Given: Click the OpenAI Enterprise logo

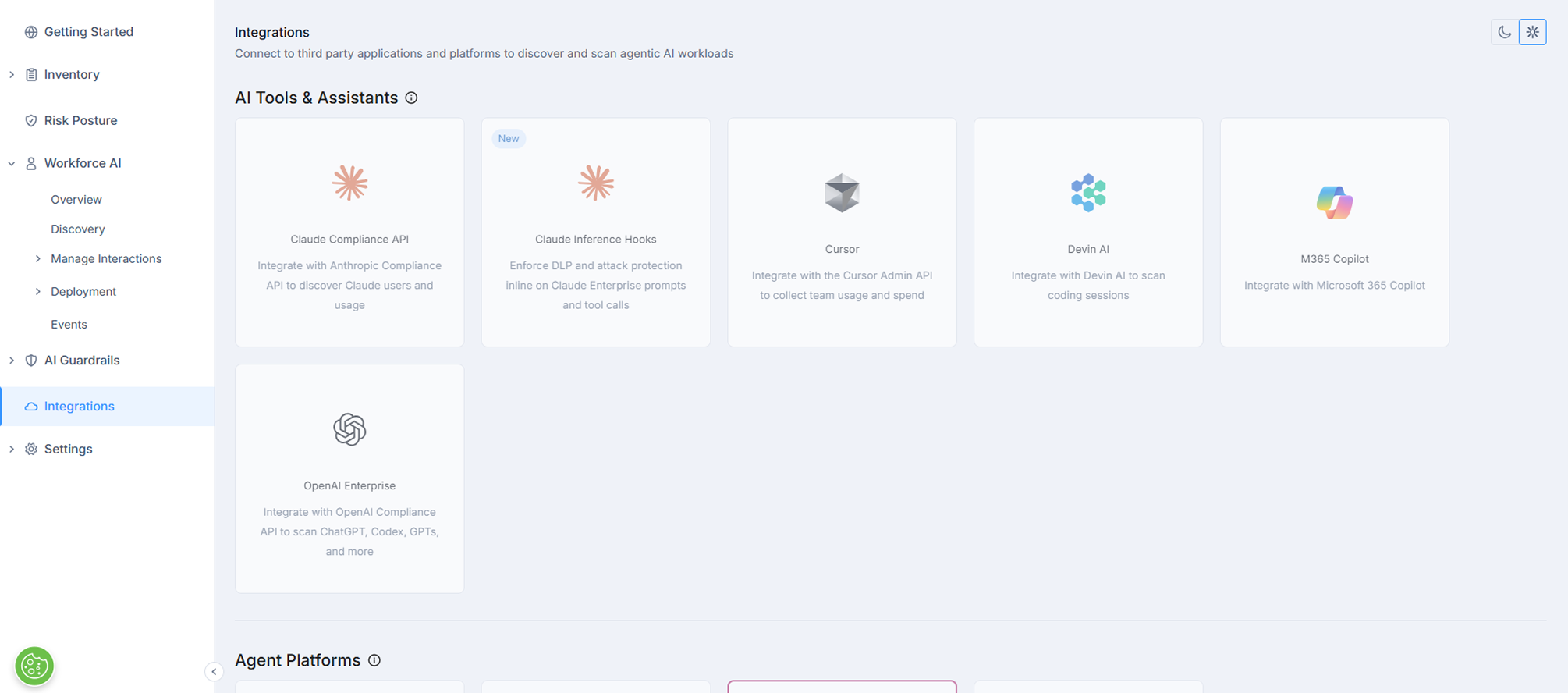Looking at the screenshot, I should coord(349,429).
